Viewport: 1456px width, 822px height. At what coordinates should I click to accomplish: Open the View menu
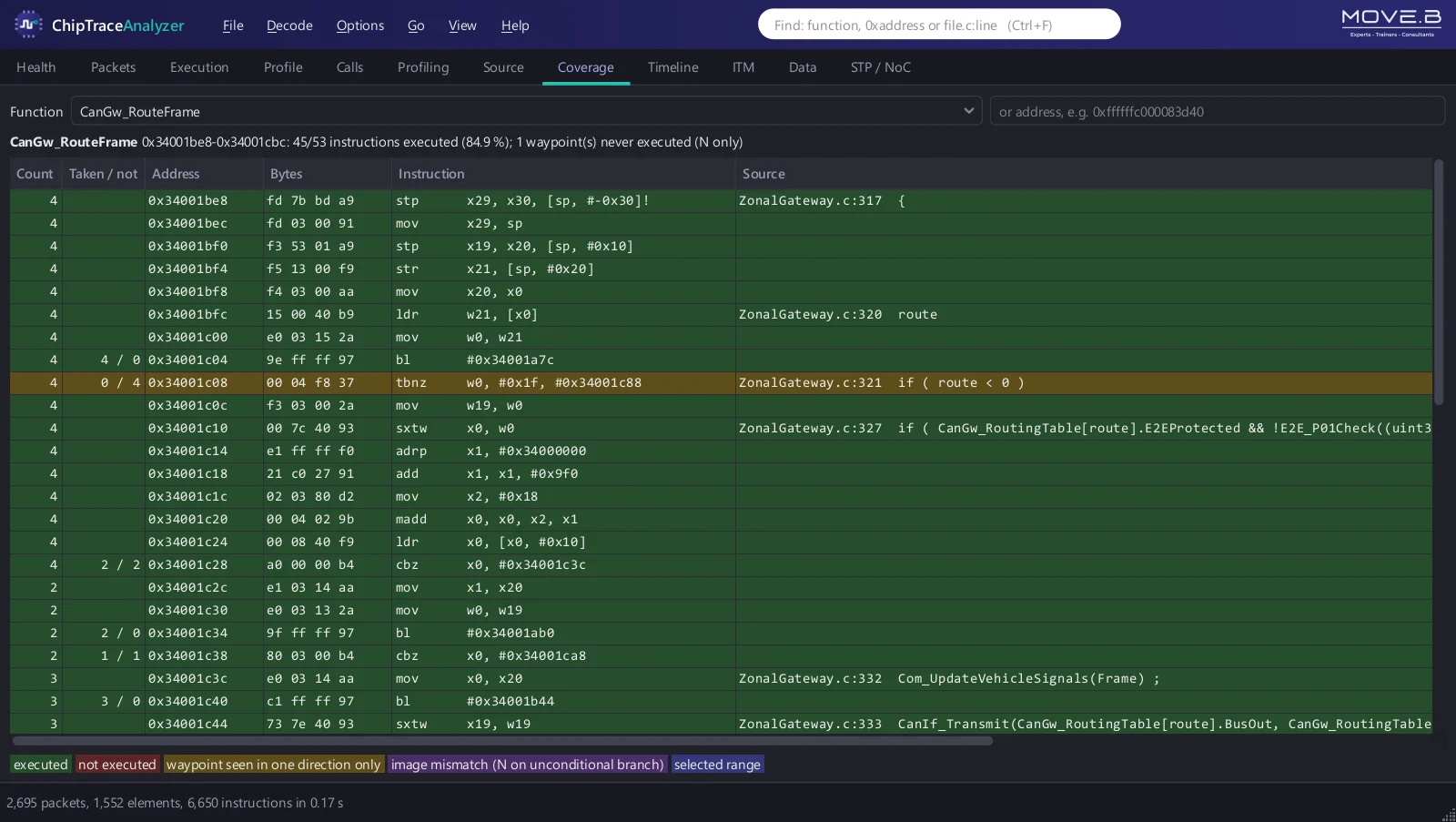pos(462,25)
